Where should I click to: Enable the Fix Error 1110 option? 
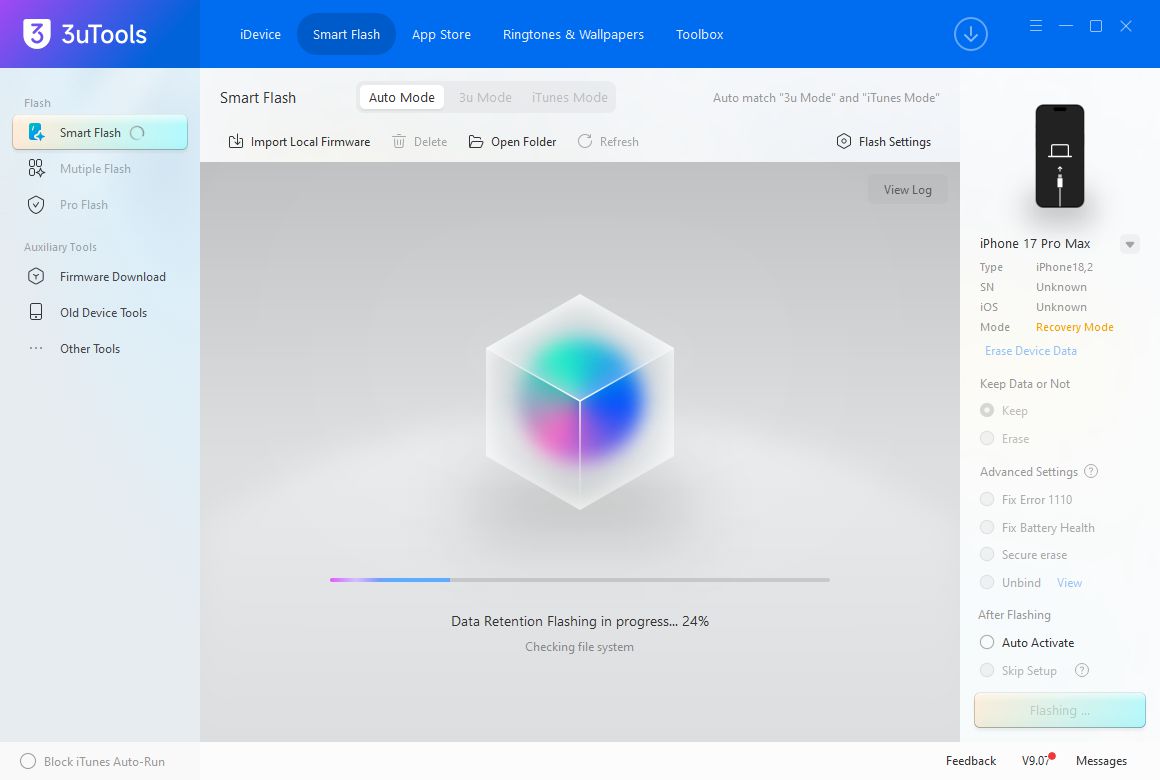click(987, 500)
